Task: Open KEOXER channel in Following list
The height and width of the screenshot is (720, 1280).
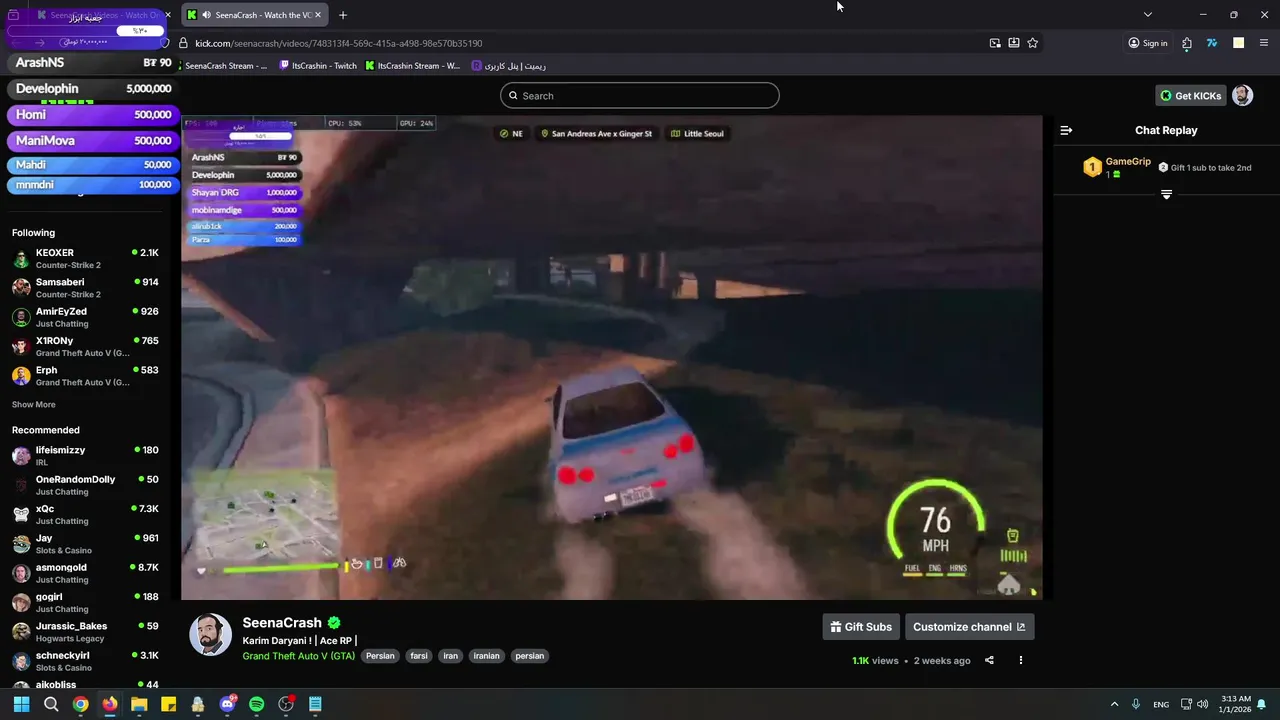Action: 85,259
